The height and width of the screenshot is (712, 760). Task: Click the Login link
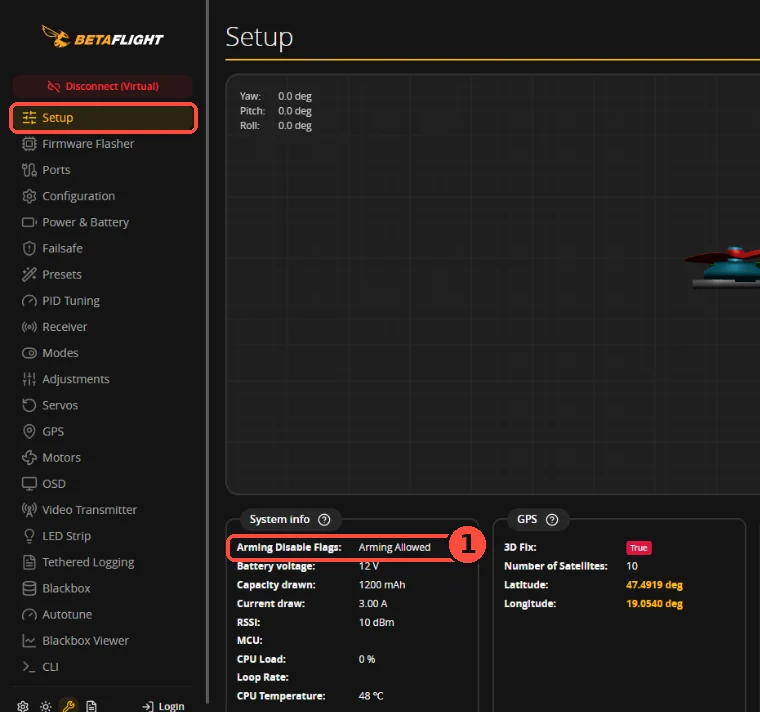coord(163,706)
